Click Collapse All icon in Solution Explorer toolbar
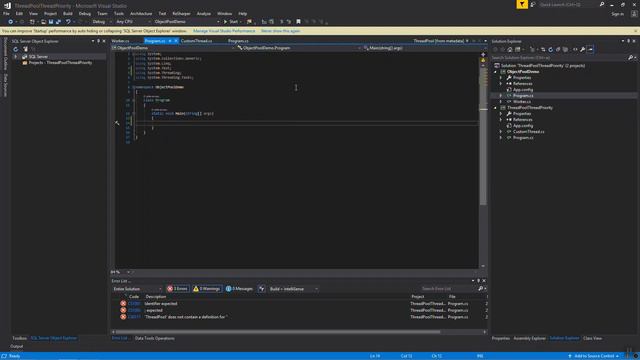Screen dimensions: 640x360 point(558,49)
